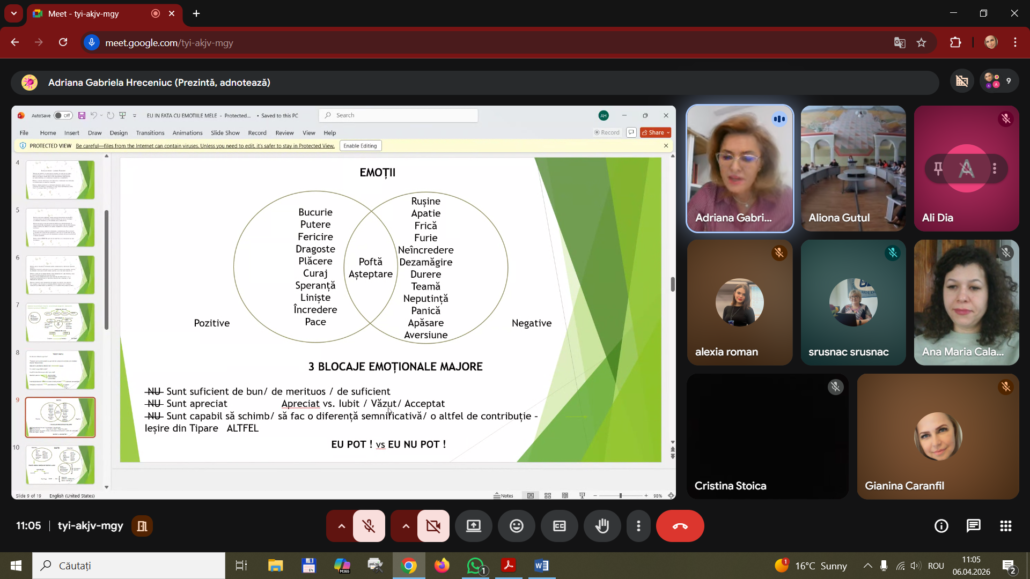Open the Transitions tab in PowerPoint
Screen dimensions: 1030x579
tap(150, 133)
